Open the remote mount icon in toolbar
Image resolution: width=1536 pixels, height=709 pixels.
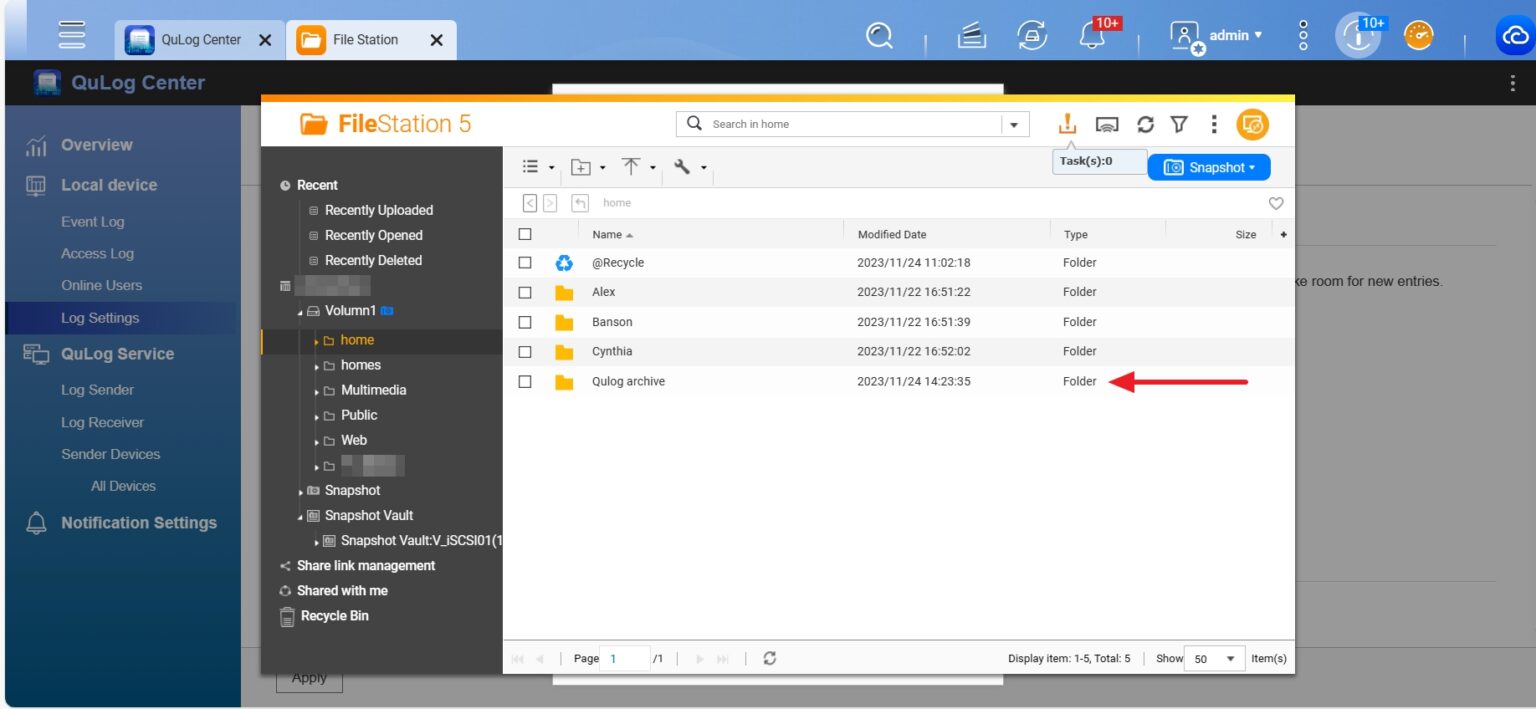(1106, 124)
